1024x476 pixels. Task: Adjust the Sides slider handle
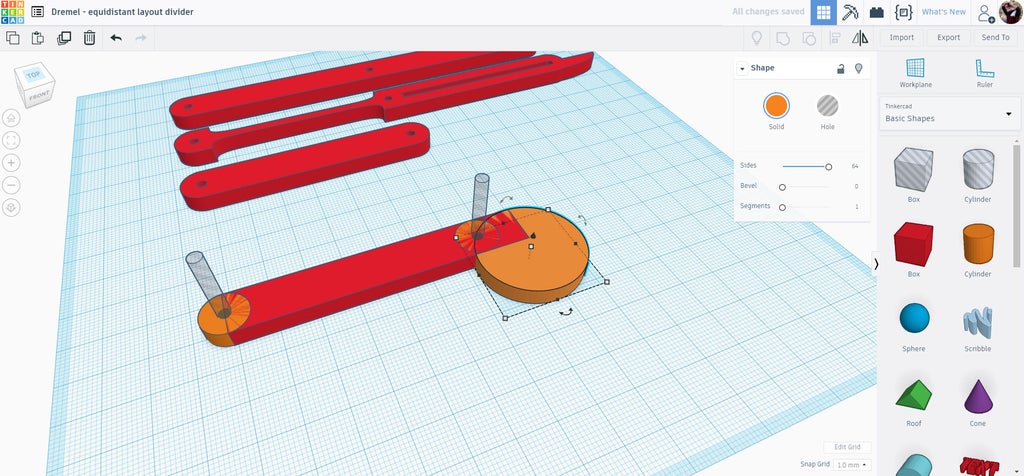829,167
